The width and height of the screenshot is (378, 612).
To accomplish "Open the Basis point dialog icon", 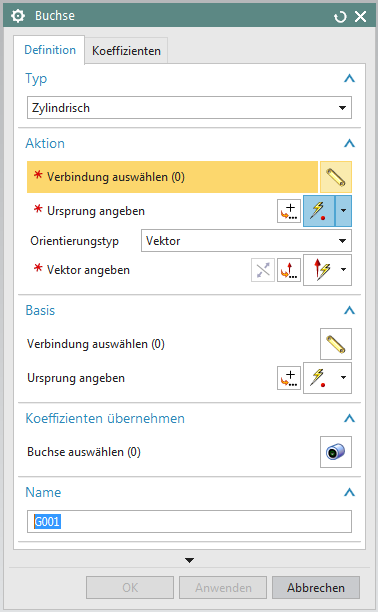I will 289,378.
